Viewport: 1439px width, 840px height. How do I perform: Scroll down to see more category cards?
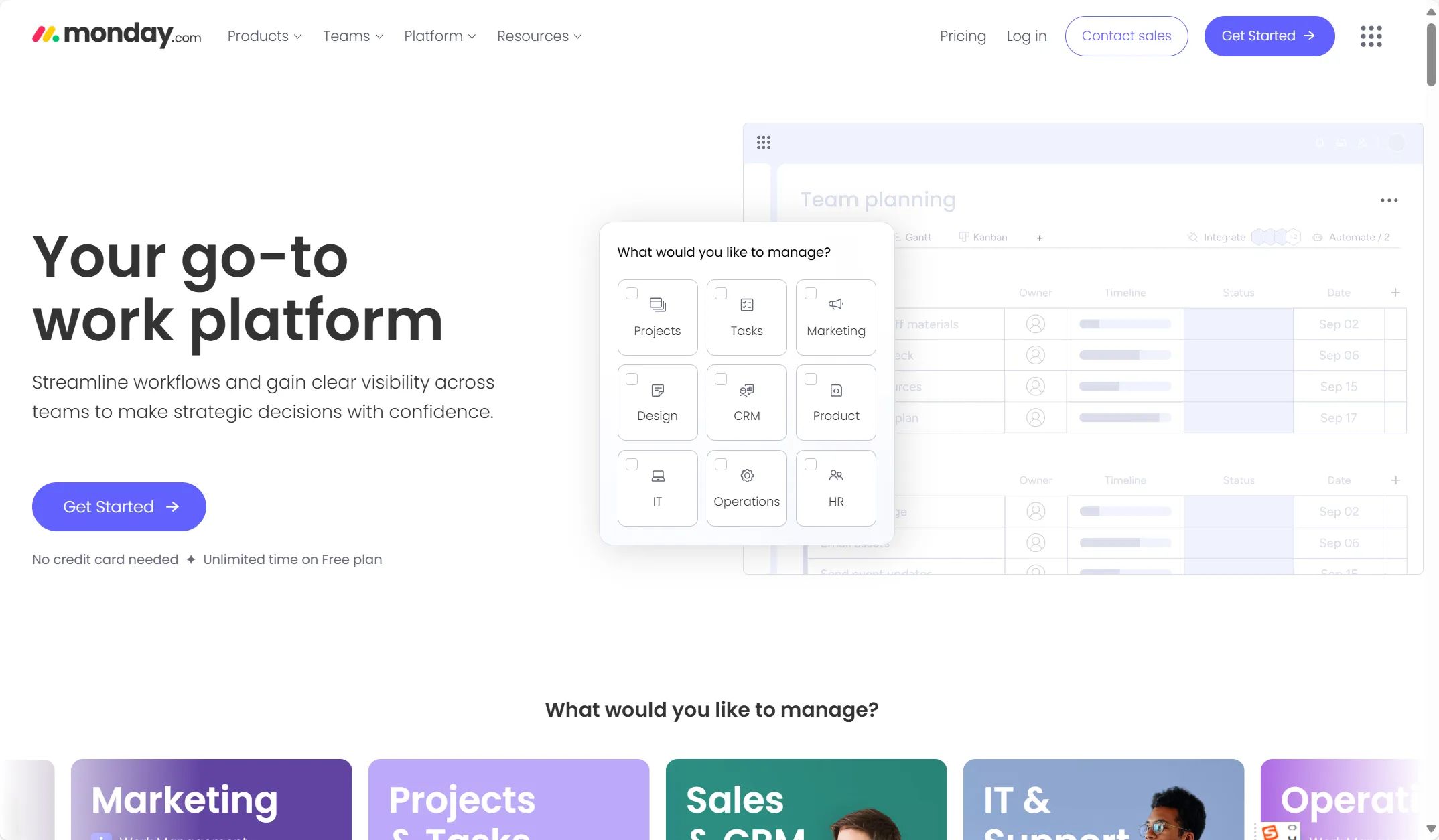[x=1430, y=825]
